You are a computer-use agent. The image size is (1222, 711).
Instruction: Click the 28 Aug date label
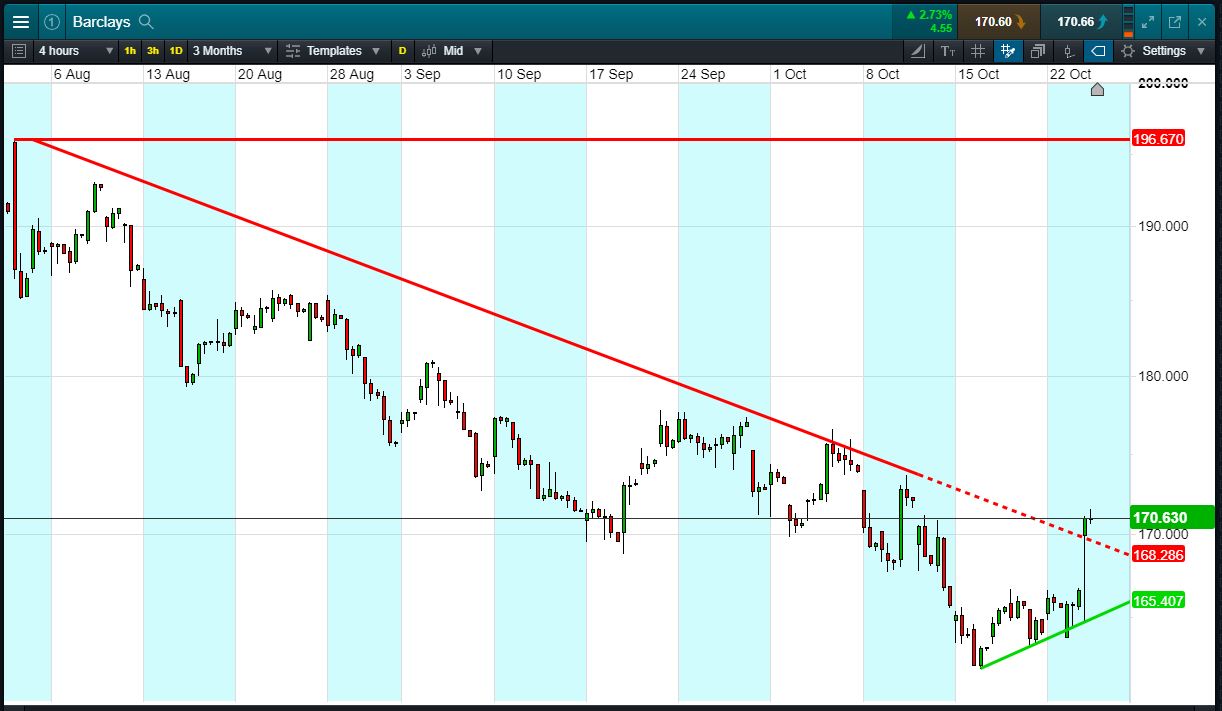click(351, 74)
